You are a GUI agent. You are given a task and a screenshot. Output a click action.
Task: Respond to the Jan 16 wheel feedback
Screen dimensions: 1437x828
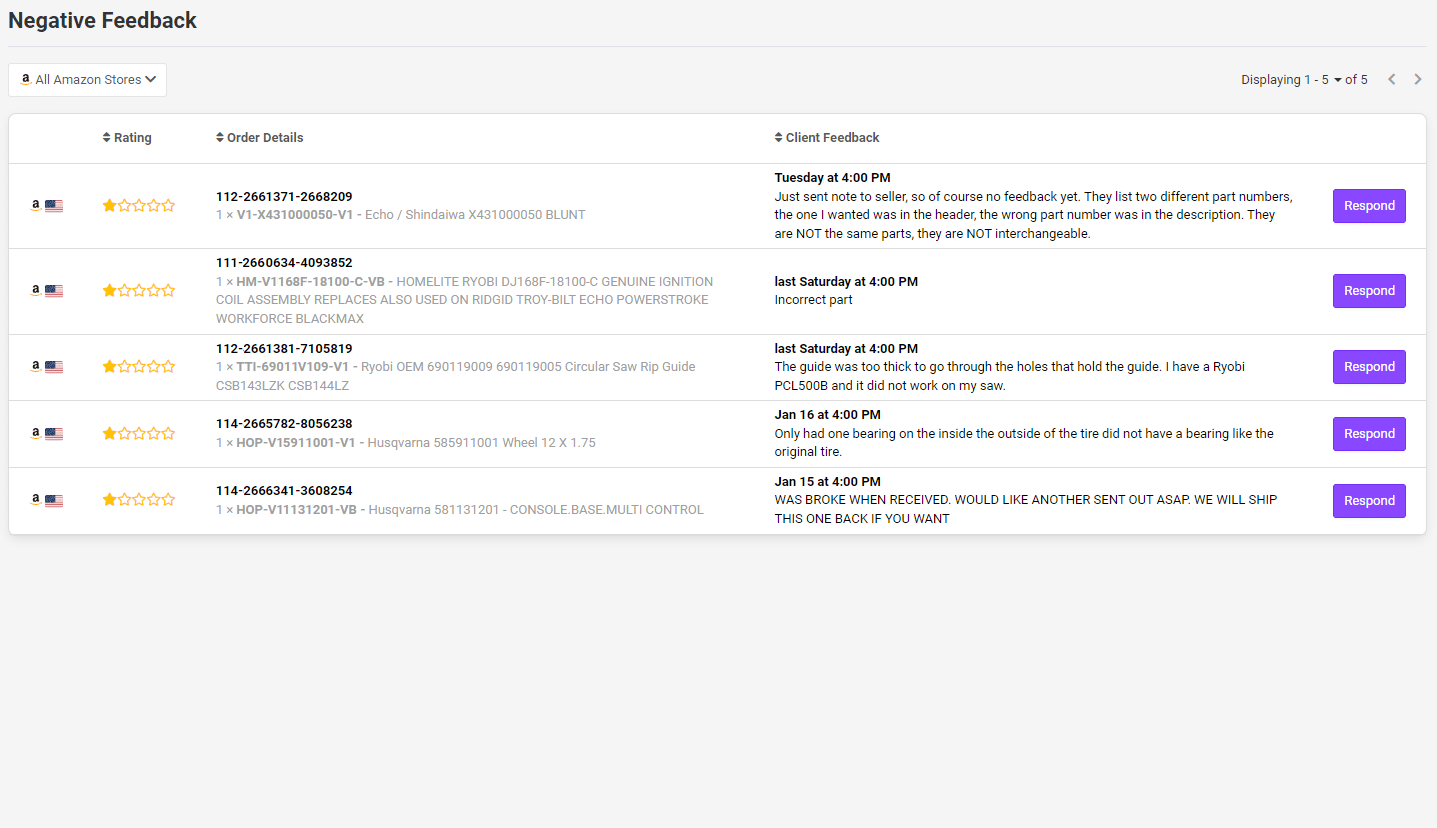[1369, 434]
